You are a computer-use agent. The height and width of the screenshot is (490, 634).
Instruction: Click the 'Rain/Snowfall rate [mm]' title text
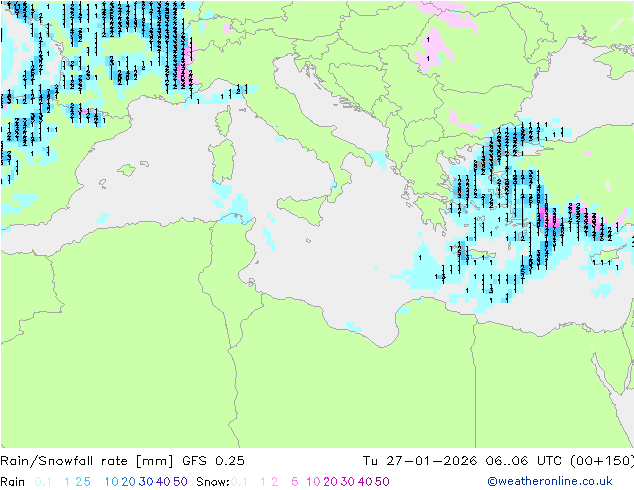pyautogui.click(x=87, y=460)
